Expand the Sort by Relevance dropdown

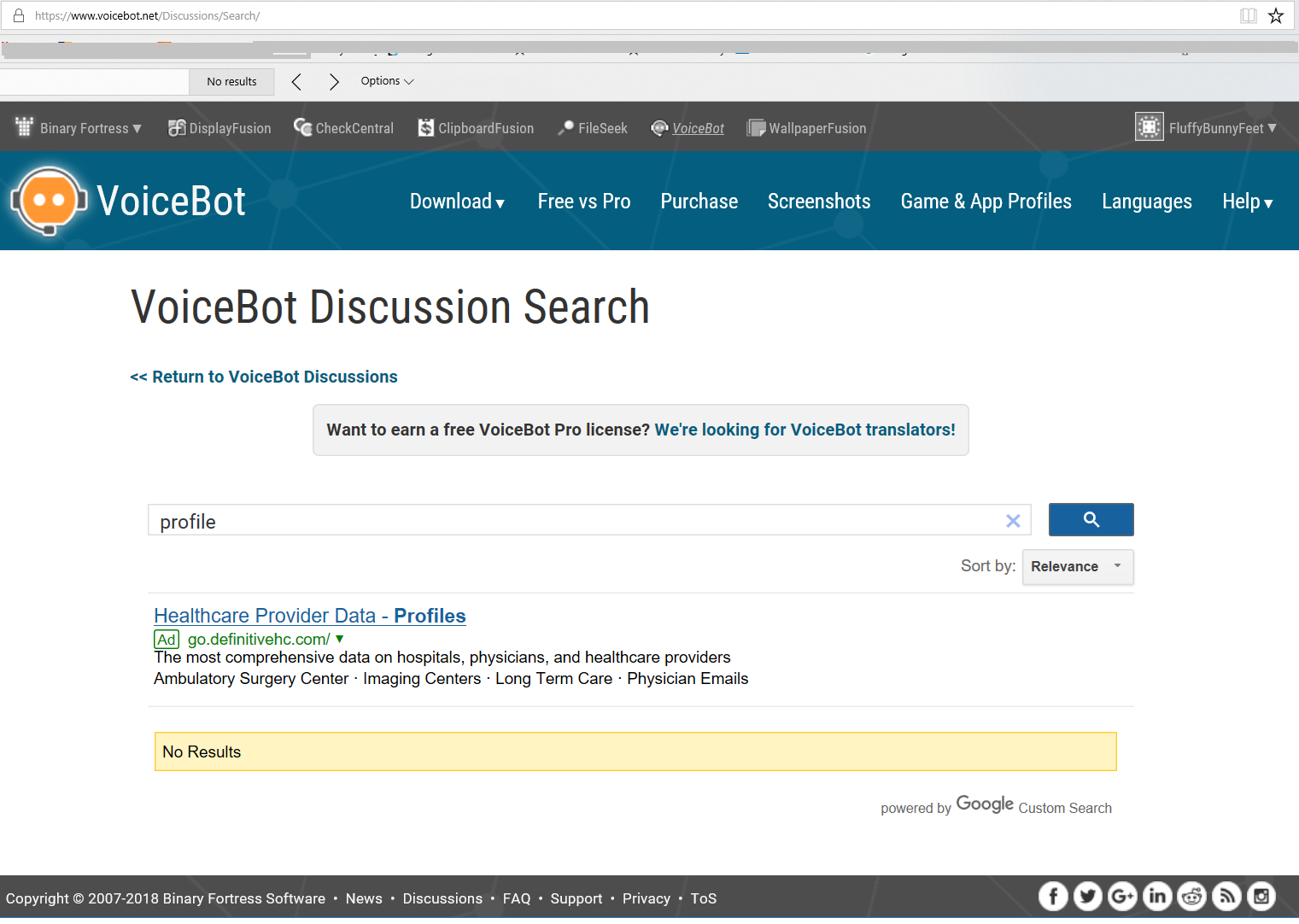pos(1077,567)
